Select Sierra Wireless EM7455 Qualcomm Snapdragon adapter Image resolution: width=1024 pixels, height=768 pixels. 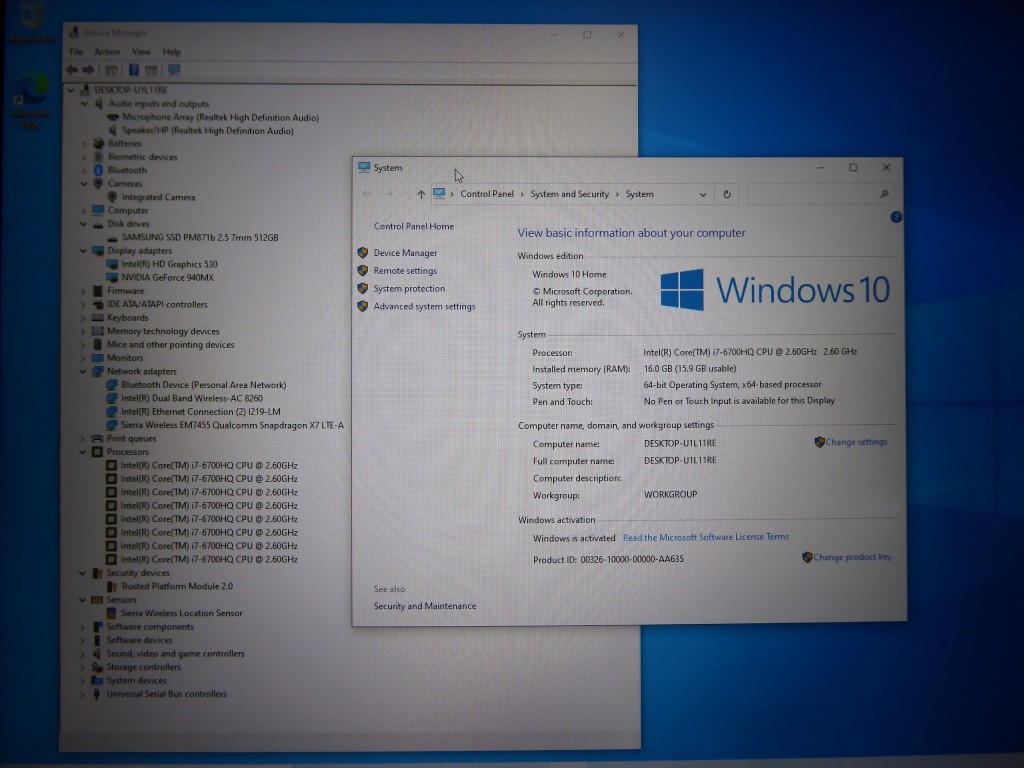point(232,425)
